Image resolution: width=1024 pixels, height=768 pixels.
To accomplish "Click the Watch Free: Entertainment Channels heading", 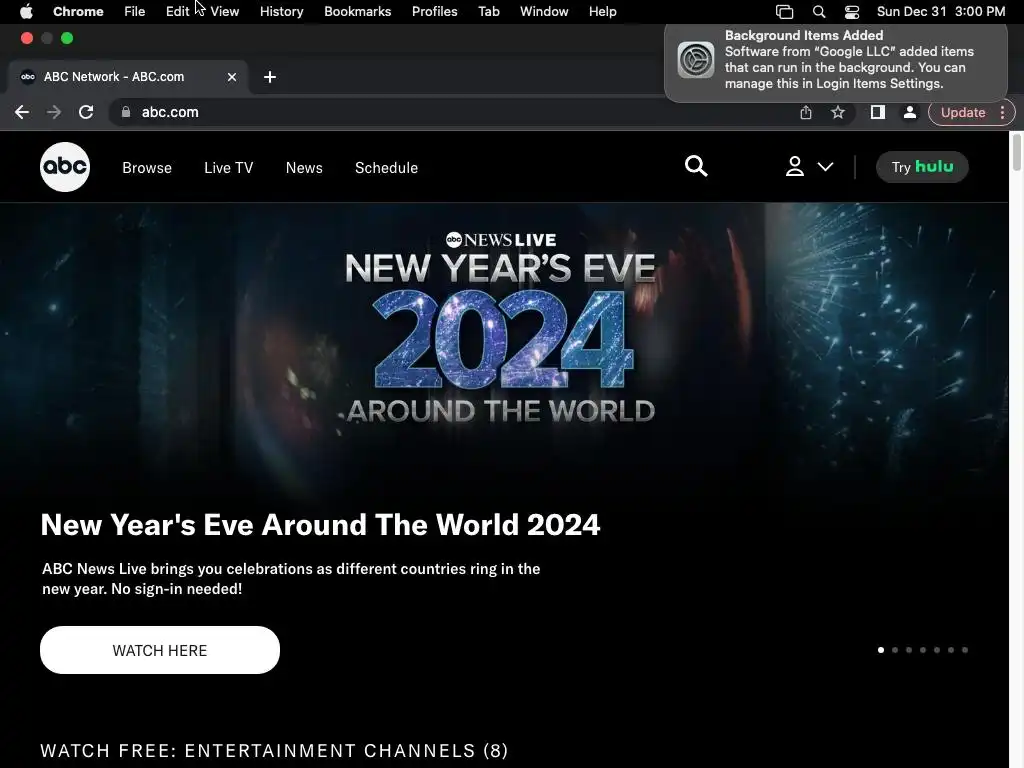I will click(x=274, y=750).
